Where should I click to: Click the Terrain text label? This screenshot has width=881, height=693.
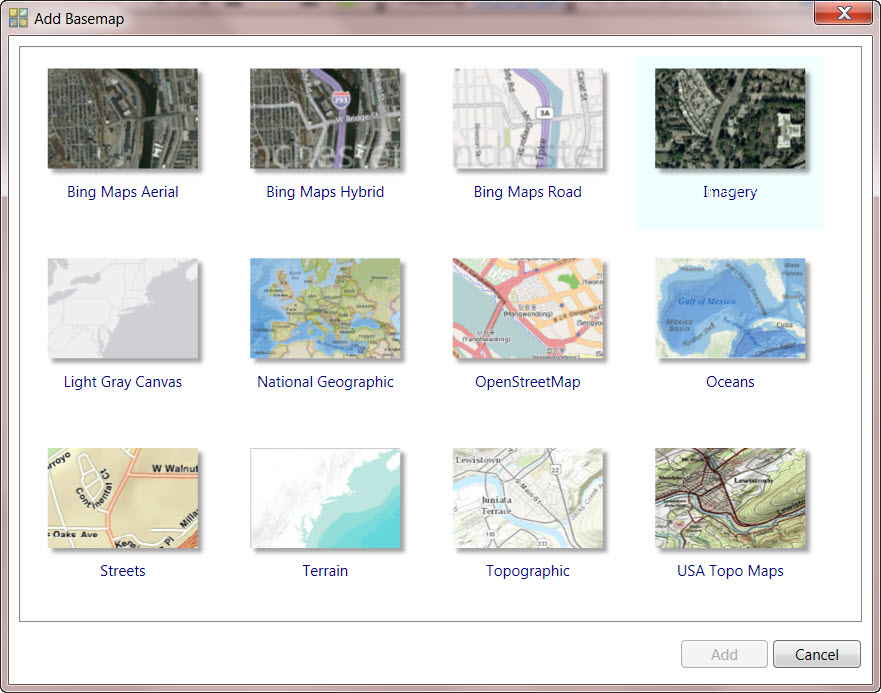325,571
